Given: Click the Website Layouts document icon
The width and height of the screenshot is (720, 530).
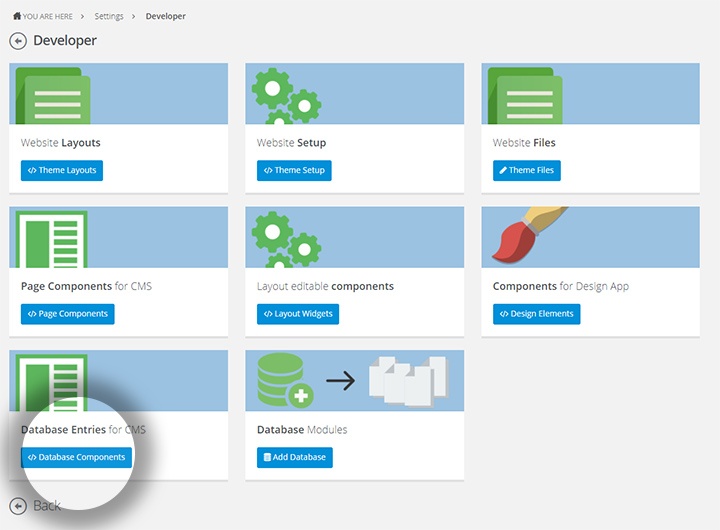Looking at the screenshot, I should point(53,96).
